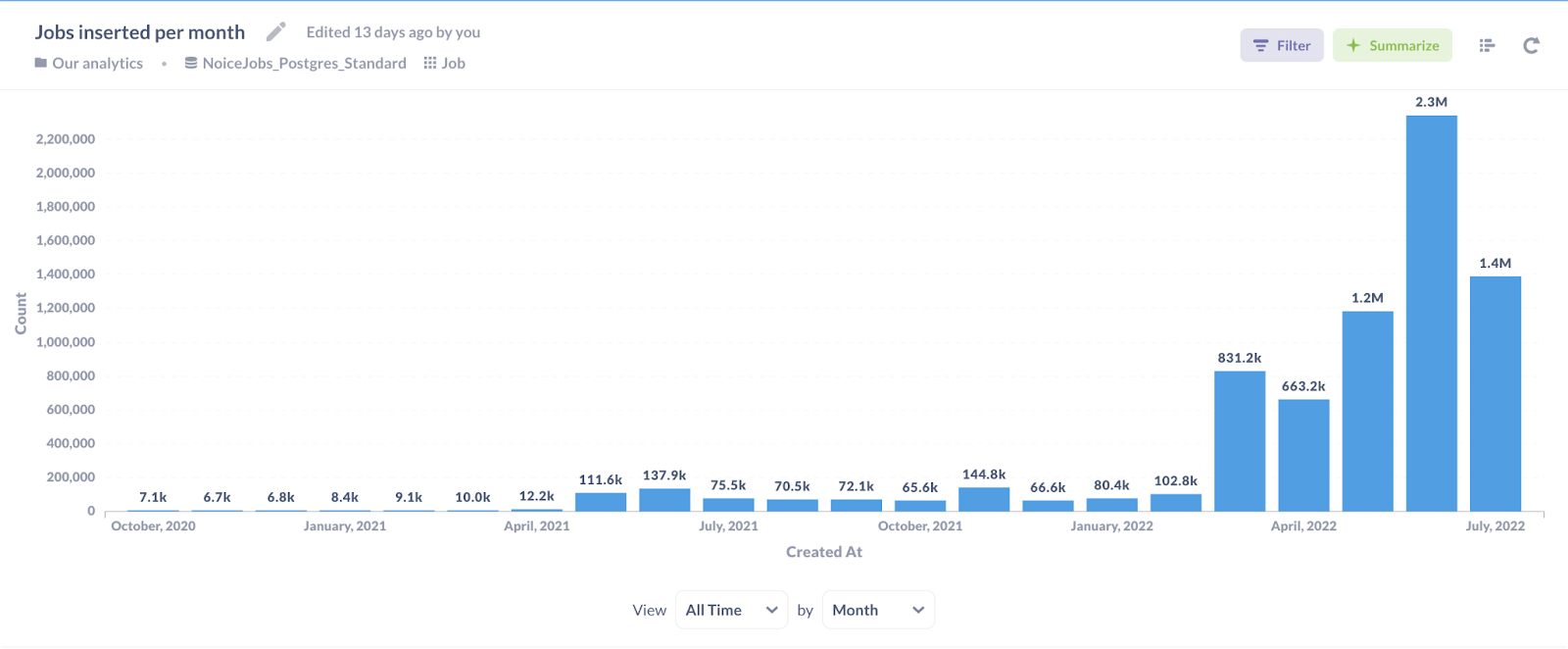Open the Our analytics collection link
The image size is (1568, 649).
tap(97, 63)
